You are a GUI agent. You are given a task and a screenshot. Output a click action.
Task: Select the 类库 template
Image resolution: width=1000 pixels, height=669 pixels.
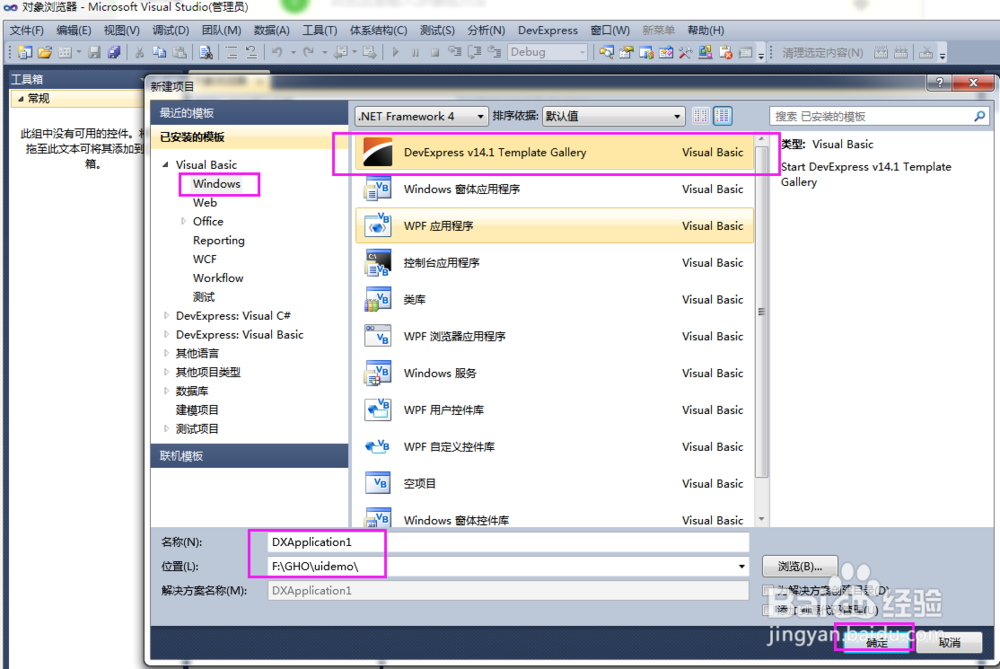click(x=554, y=300)
